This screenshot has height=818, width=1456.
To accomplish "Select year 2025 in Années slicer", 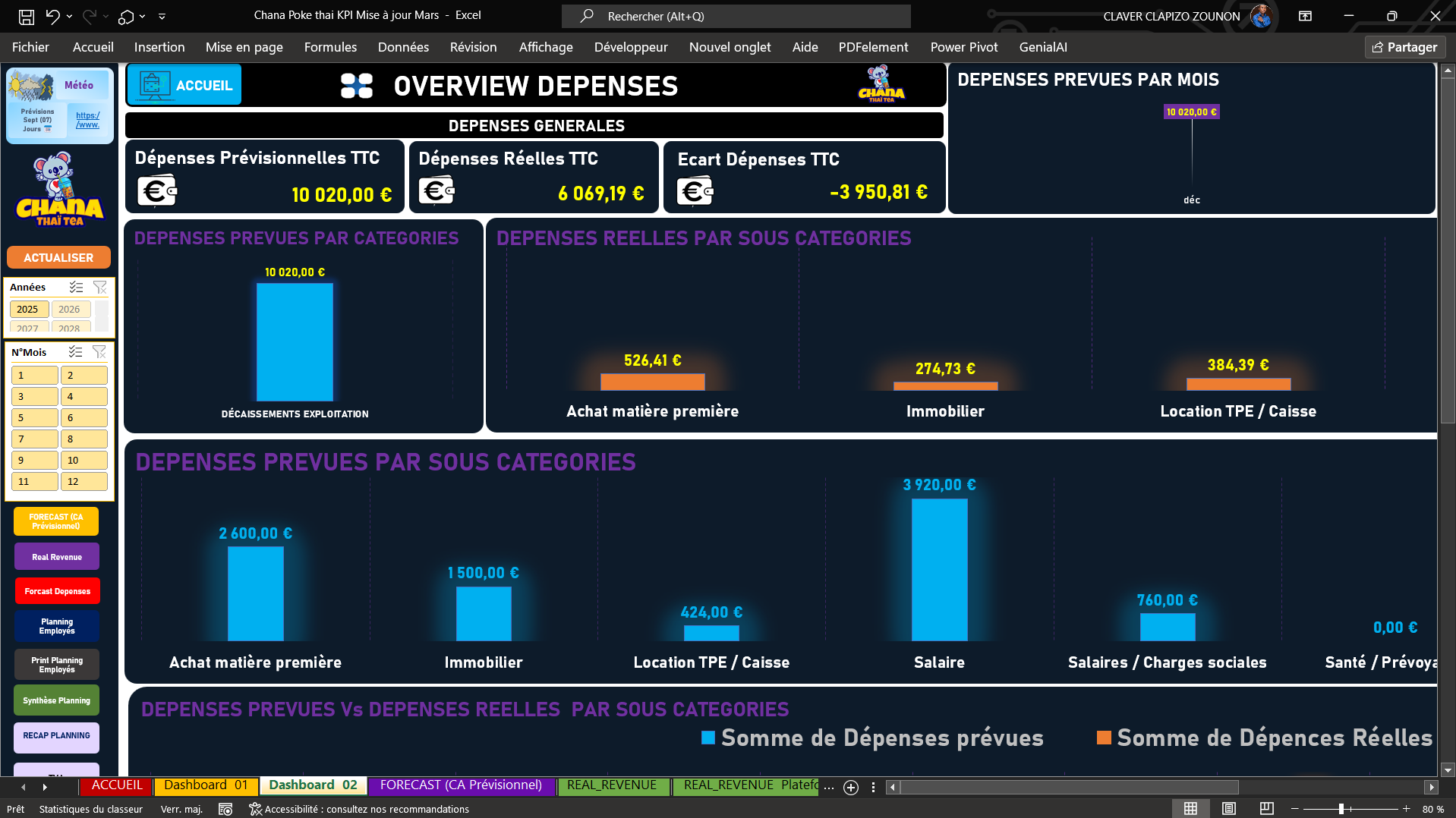I will [28, 309].
